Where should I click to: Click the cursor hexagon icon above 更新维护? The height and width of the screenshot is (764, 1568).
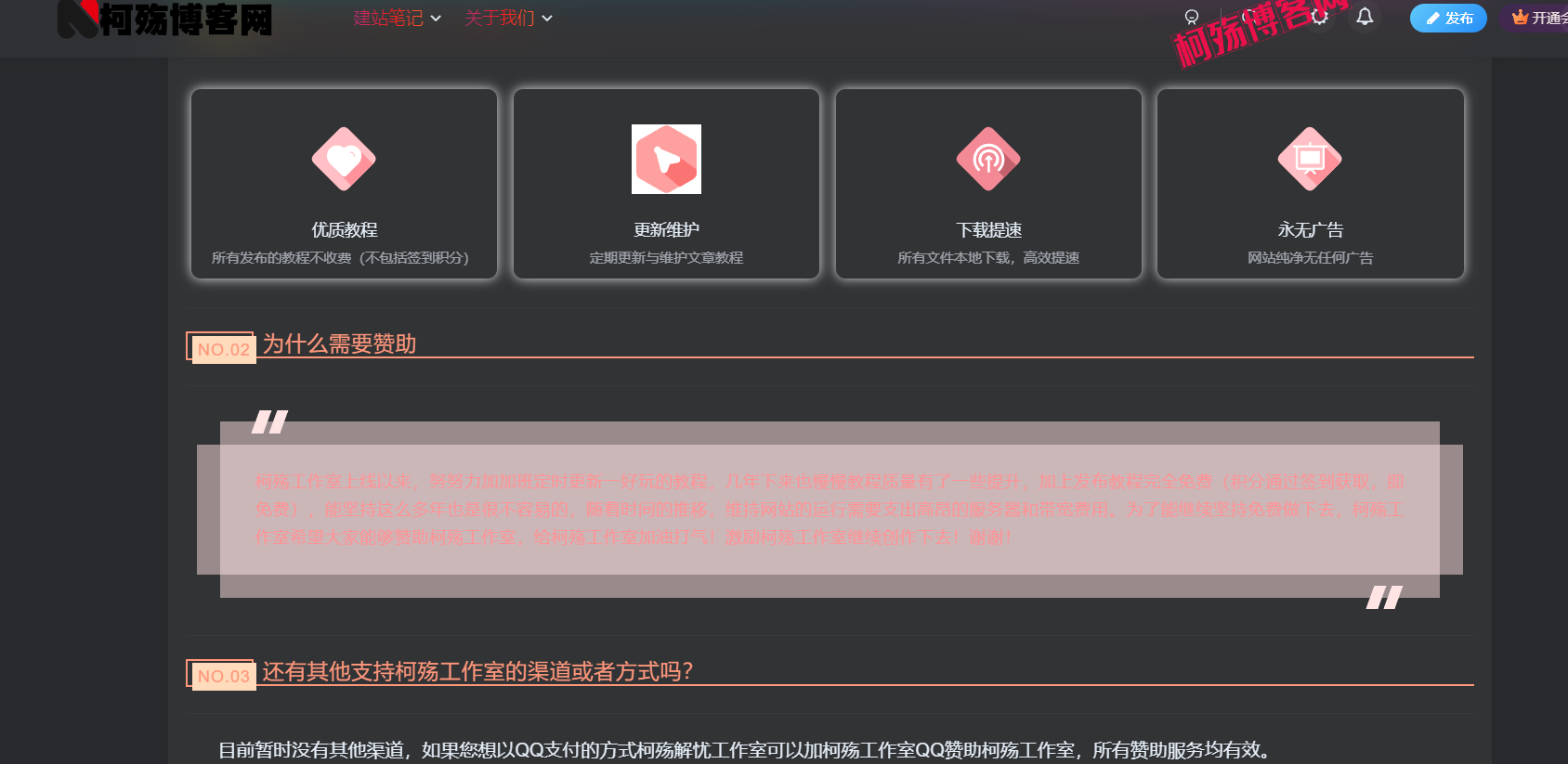coord(666,159)
